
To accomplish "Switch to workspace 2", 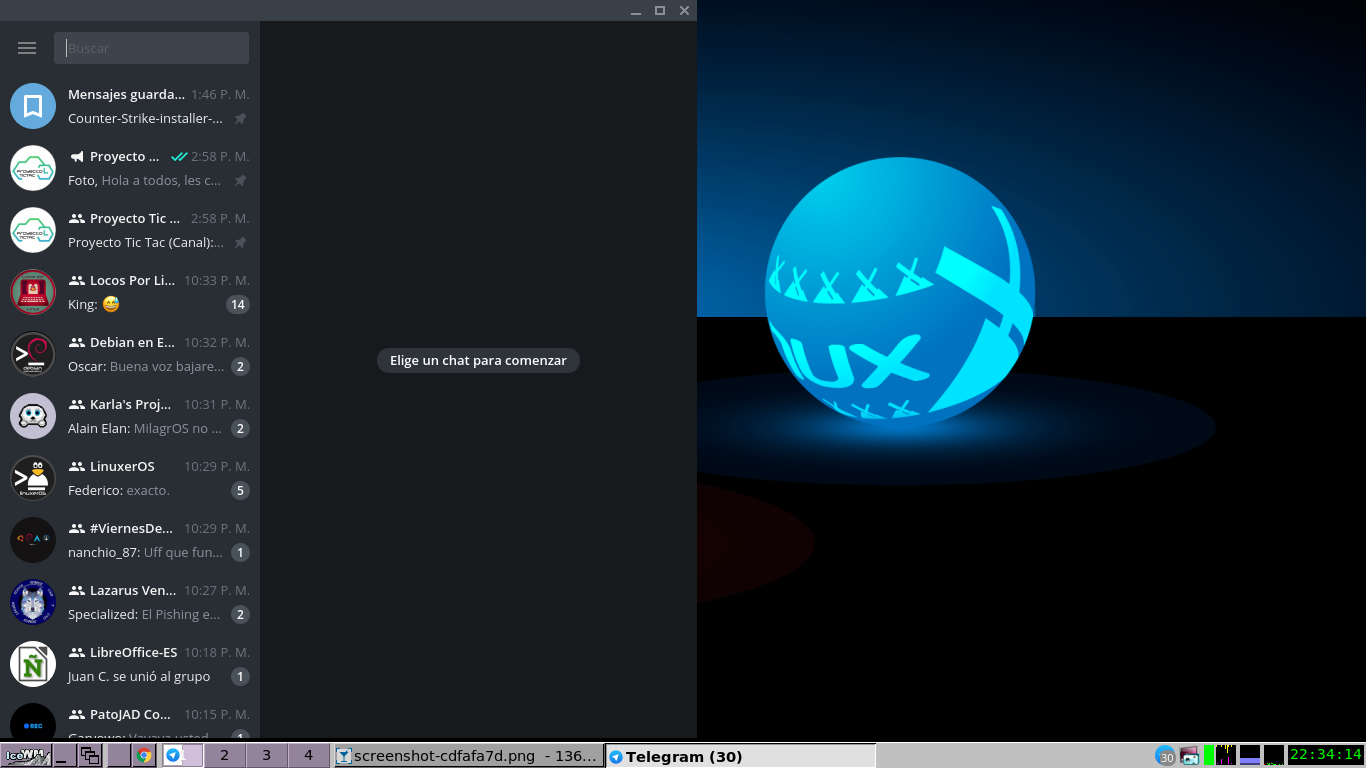I will (225, 756).
